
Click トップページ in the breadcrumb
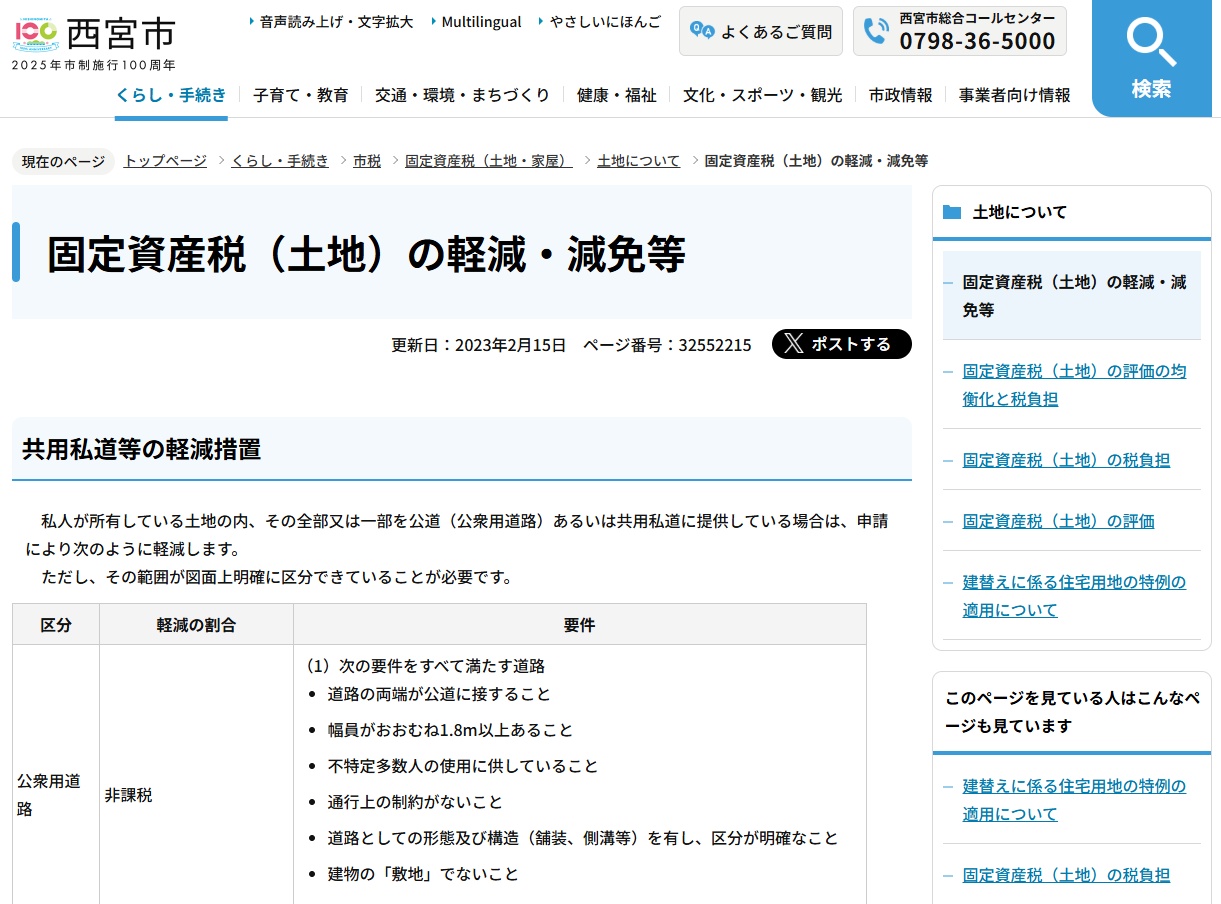tap(165, 161)
